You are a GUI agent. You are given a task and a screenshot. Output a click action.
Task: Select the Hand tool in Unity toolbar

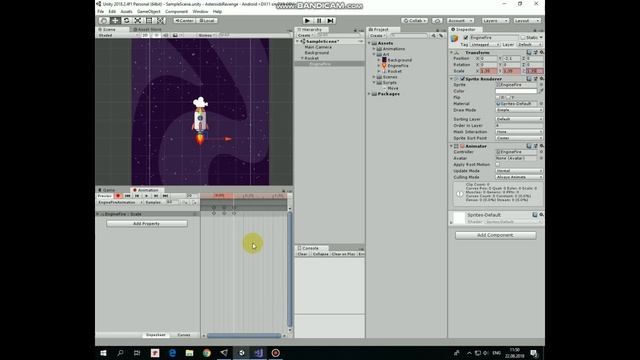click(x=104, y=20)
